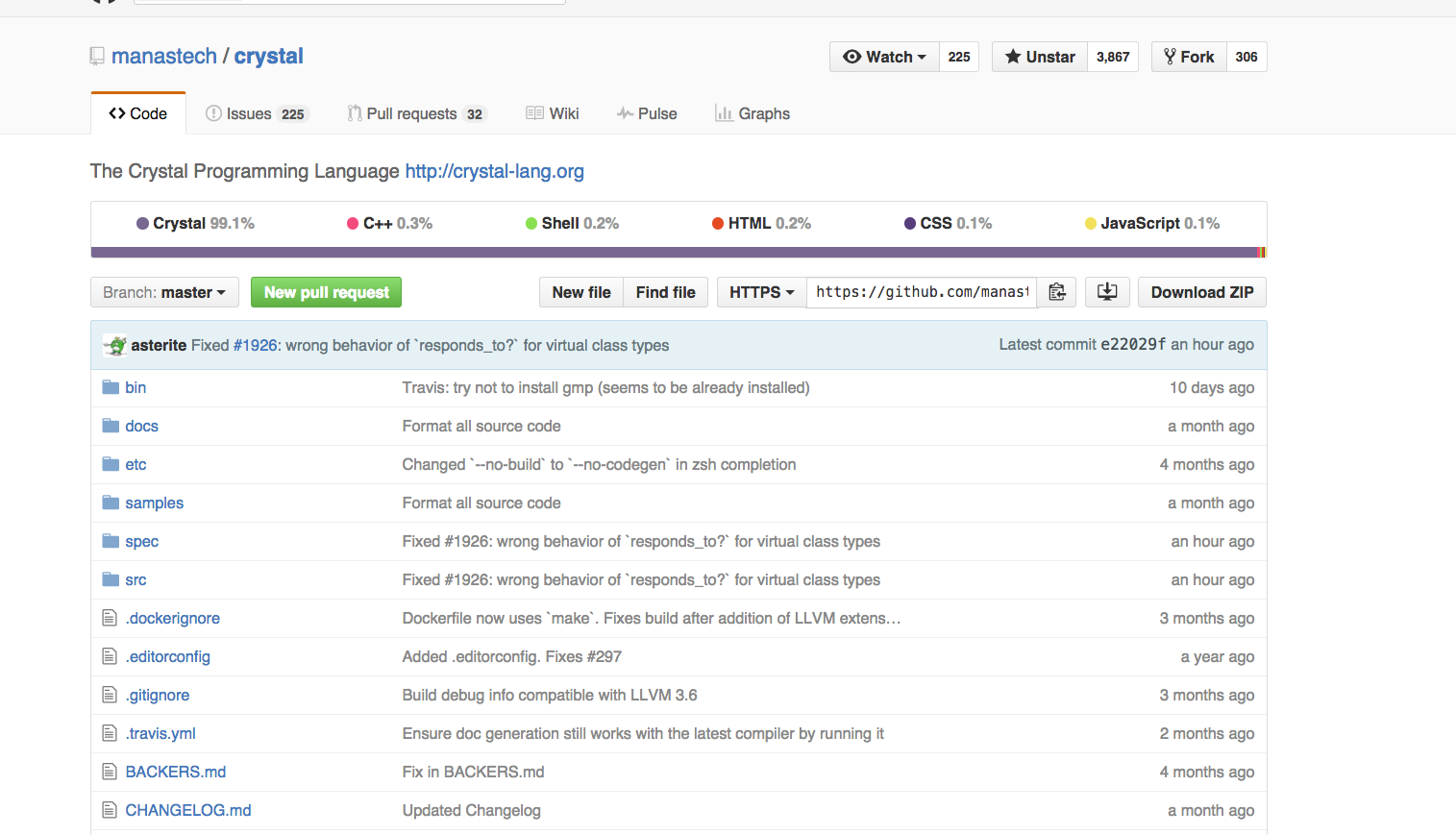1456x835 pixels.
Task: Click the clipboard copy URL icon
Action: [x=1057, y=292]
